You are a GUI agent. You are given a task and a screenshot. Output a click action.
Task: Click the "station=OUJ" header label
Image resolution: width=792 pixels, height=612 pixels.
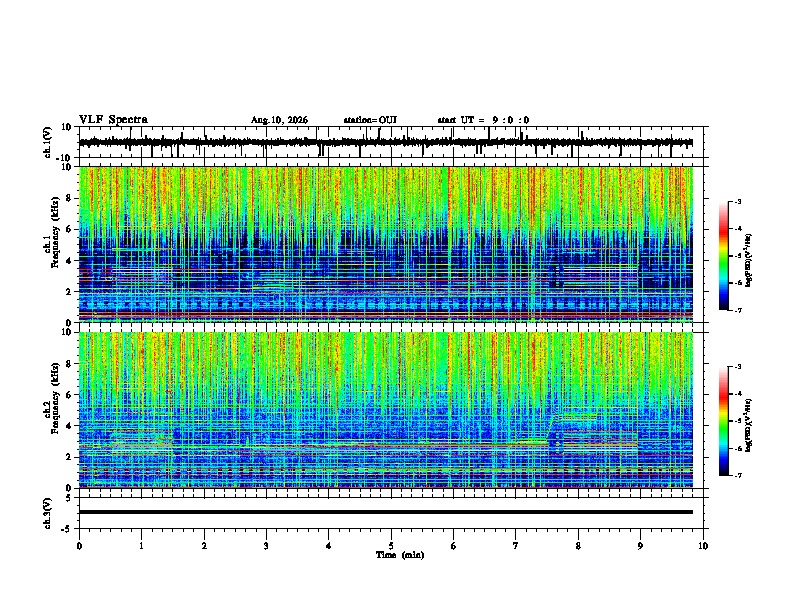(370, 120)
